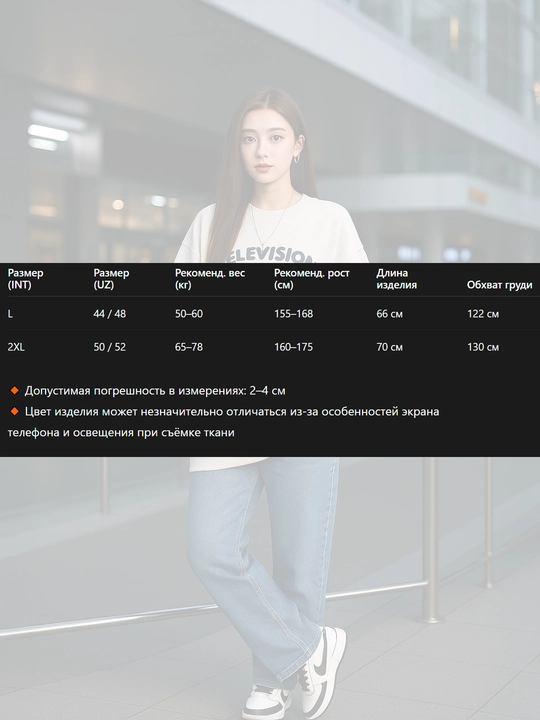This screenshot has width=540, height=720.
Task: Click the 'Обхват груди' column header
Action: pos(500,285)
